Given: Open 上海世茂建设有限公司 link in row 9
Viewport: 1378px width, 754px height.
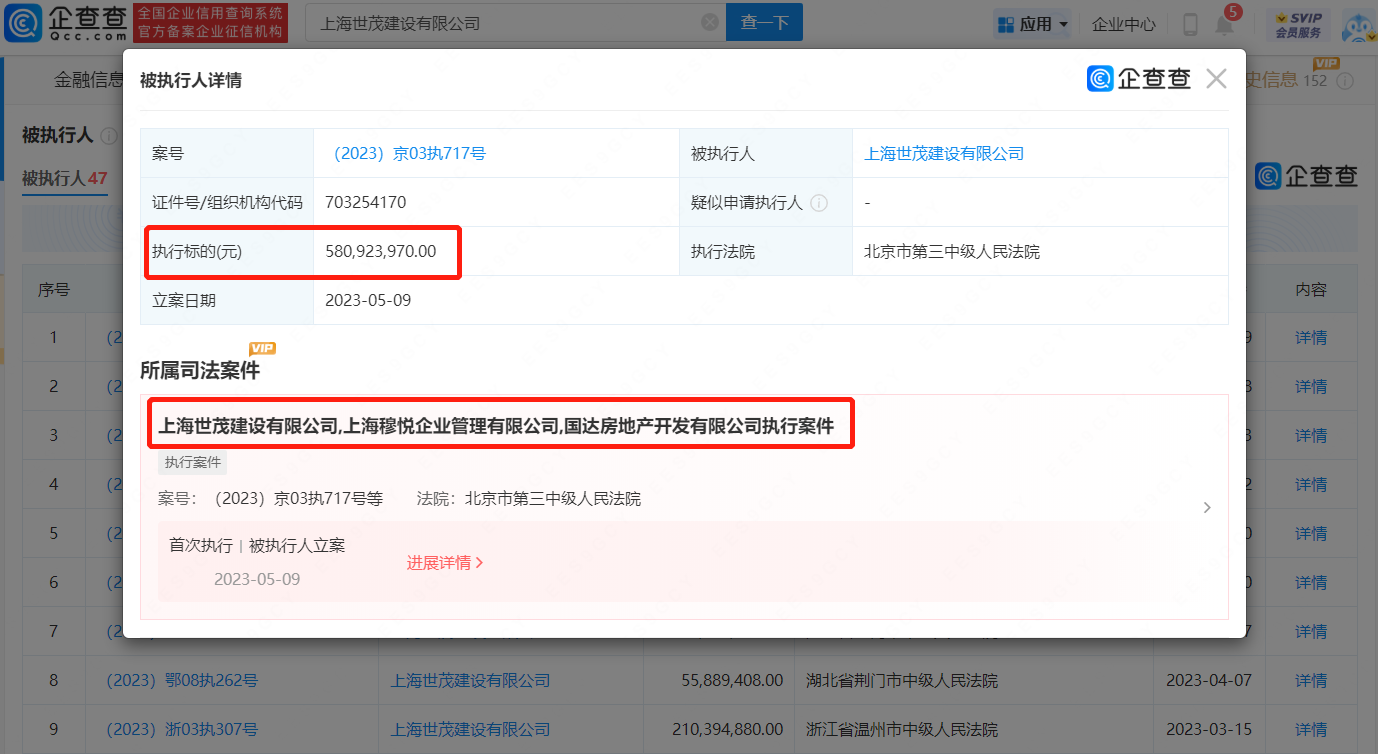Looking at the screenshot, I should coord(470,730).
